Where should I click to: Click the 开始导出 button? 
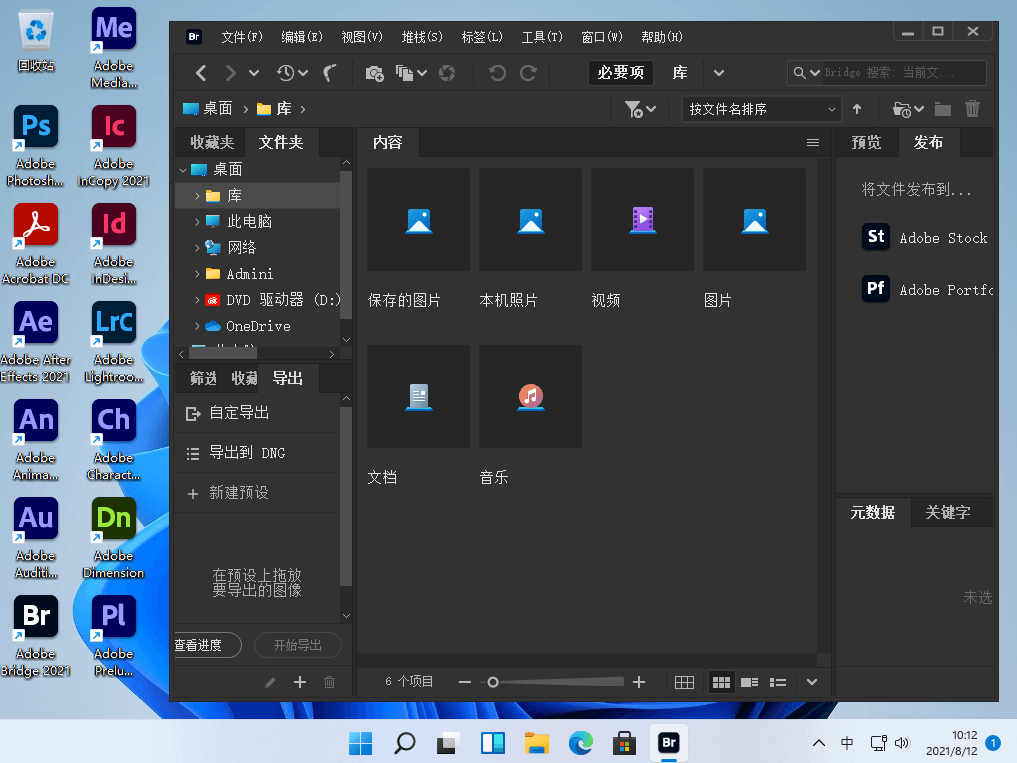tap(298, 645)
